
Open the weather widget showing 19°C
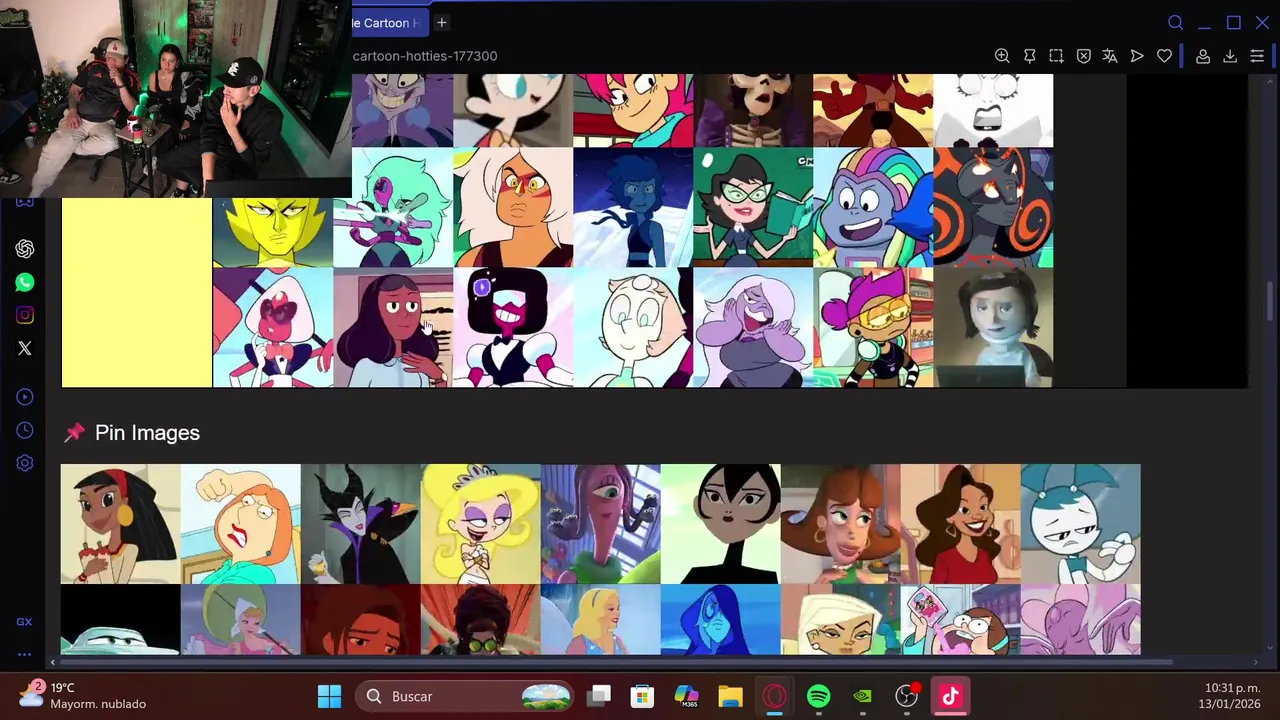pyautogui.click(x=82, y=696)
